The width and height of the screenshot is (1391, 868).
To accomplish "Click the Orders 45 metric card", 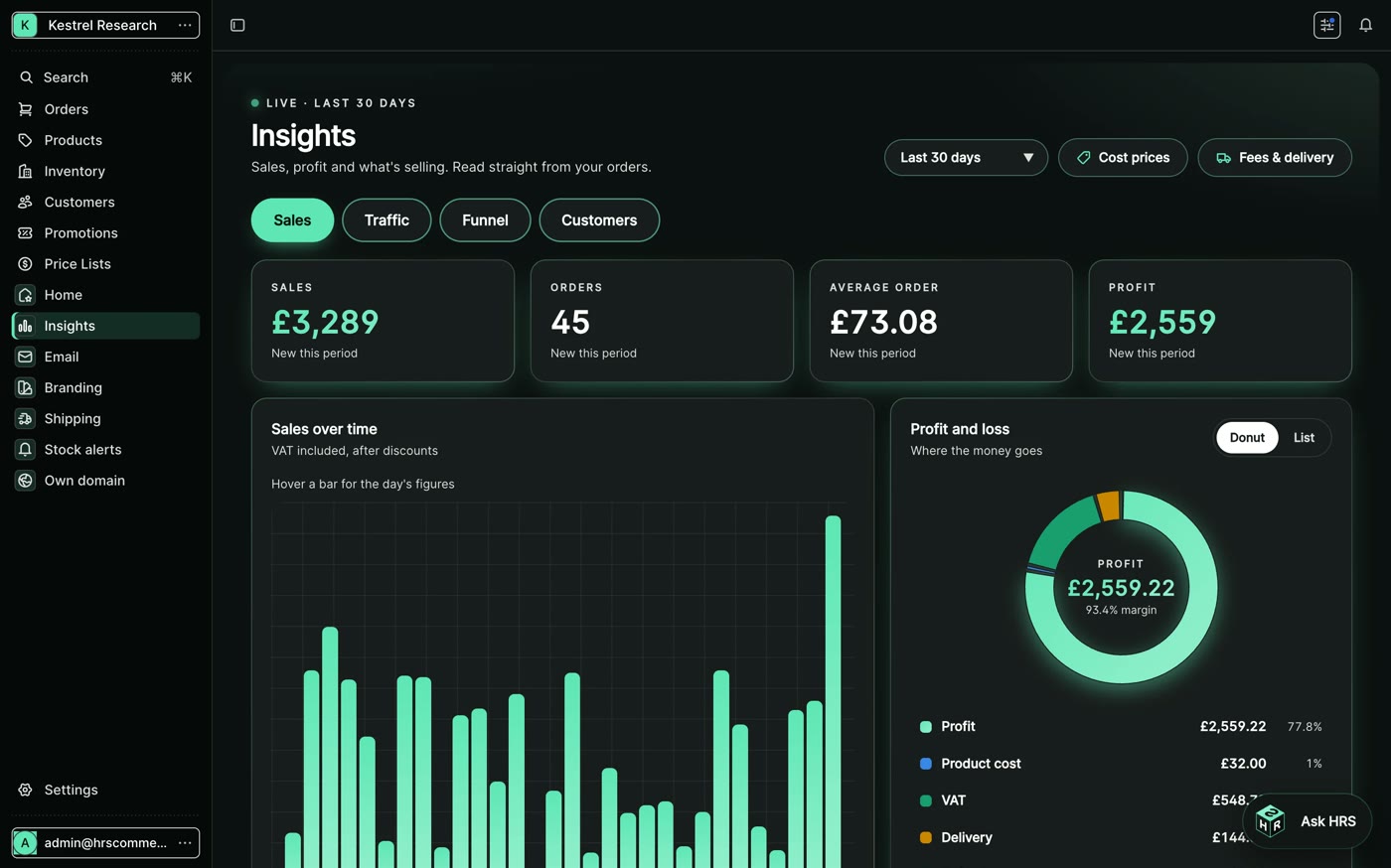I will click(662, 321).
